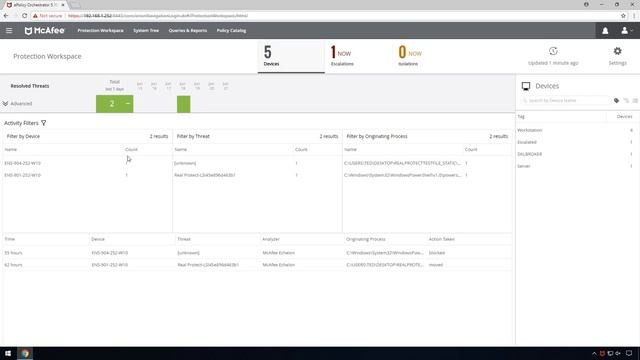Image resolution: width=640 pixels, height=360 pixels.
Task: Select the Server tag row
Action: (x=577, y=166)
